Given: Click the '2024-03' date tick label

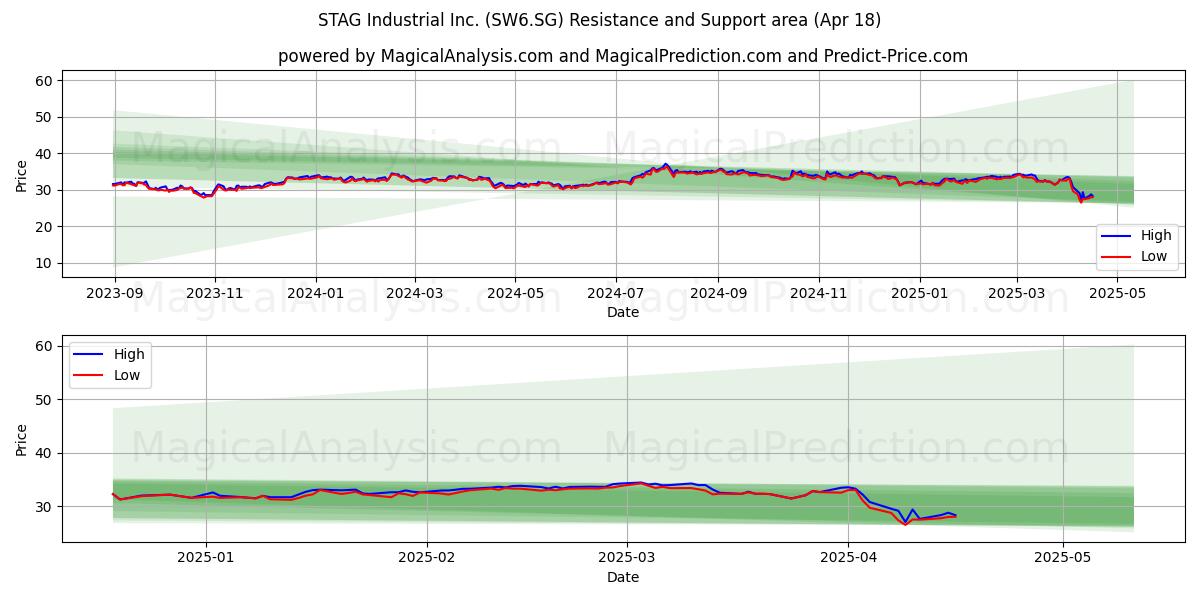Looking at the screenshot, I should (x=414, y=294).
